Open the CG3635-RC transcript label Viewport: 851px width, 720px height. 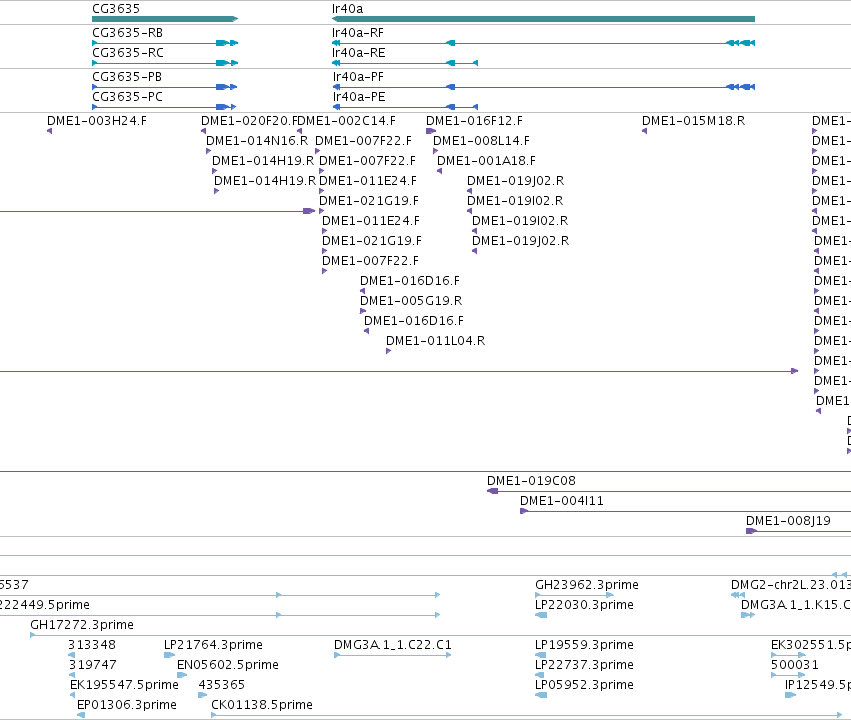coord(128,53)
